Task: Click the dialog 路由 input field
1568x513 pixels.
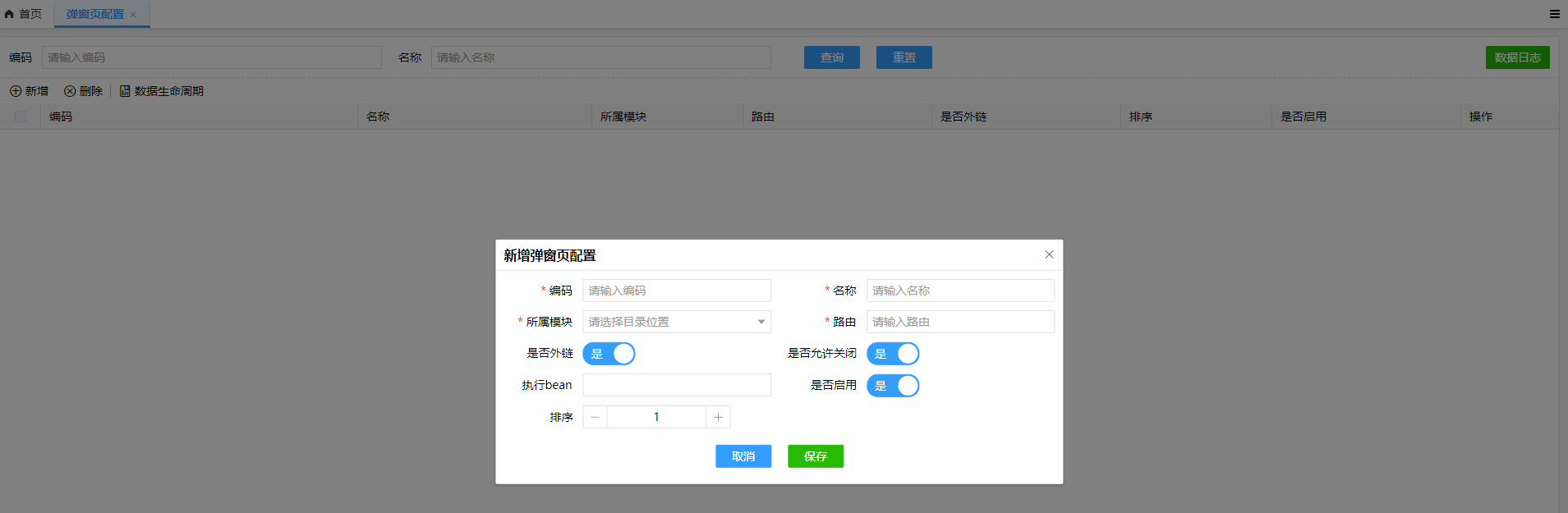Action: coord(960,322)
